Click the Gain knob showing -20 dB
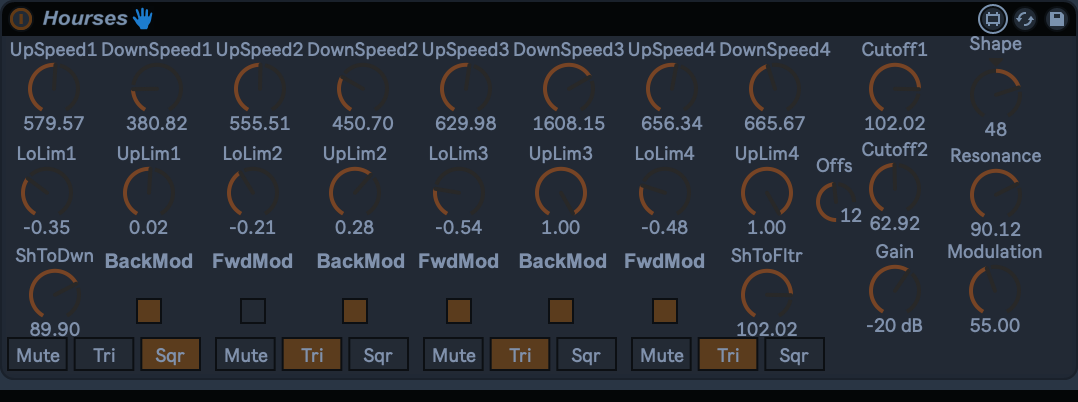The height and width of the screenshot is (402, 1078). tap(893, 291)
